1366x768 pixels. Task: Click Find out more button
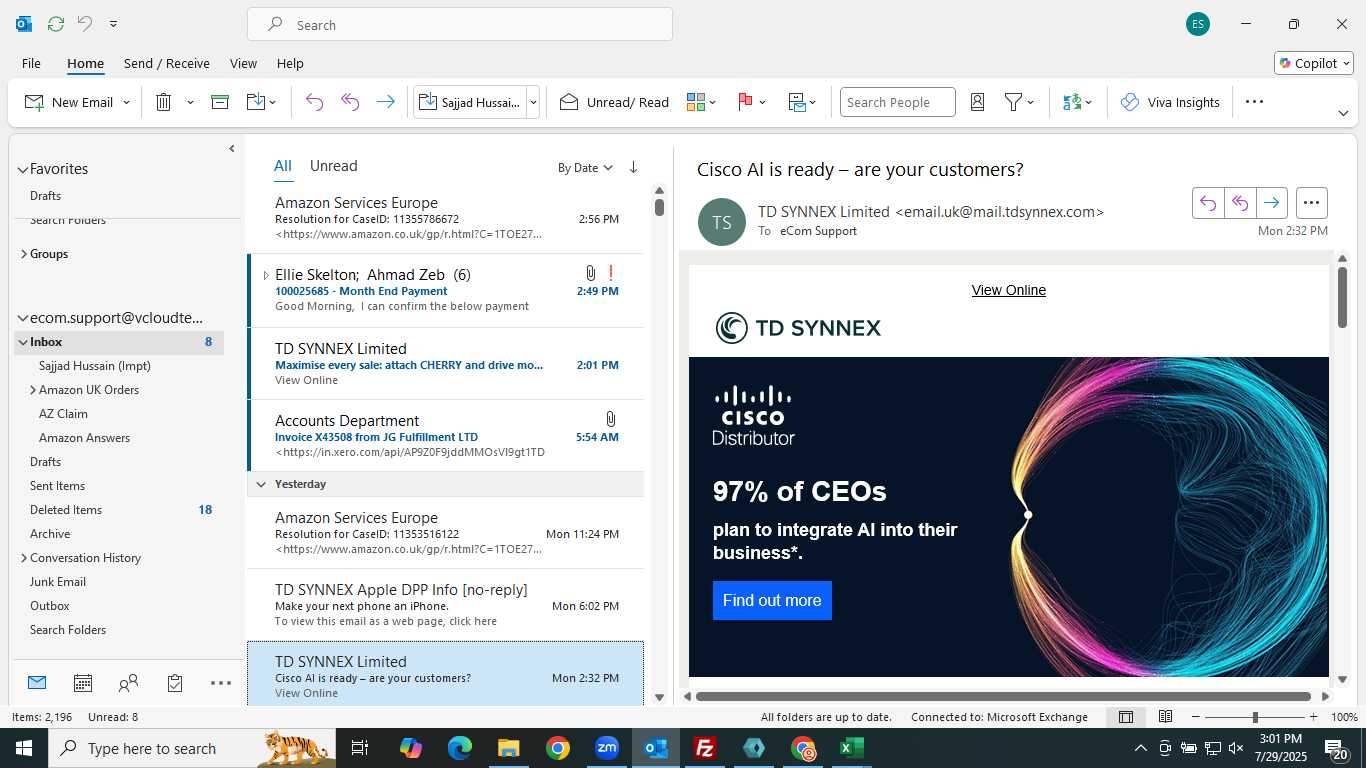[x=772, y=600]
